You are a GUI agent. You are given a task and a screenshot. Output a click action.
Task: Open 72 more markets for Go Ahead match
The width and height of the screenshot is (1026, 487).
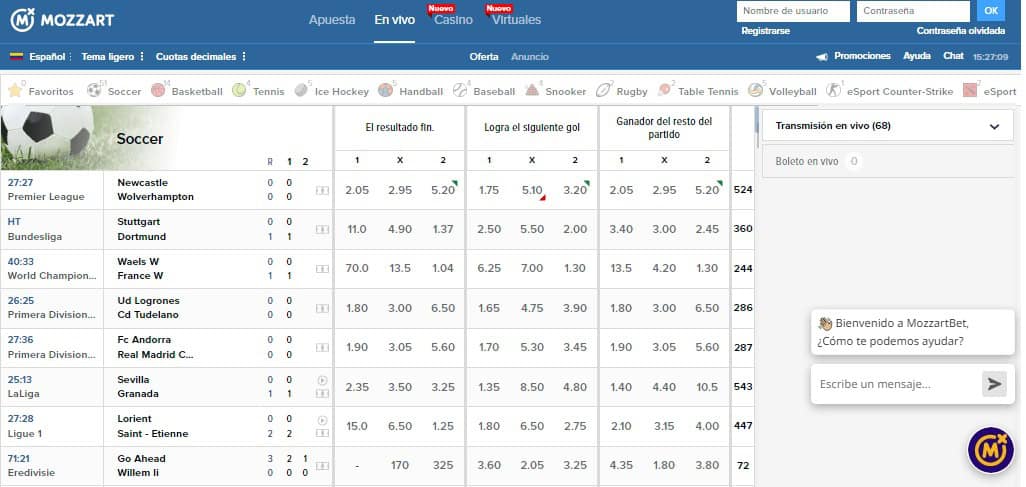743,466
